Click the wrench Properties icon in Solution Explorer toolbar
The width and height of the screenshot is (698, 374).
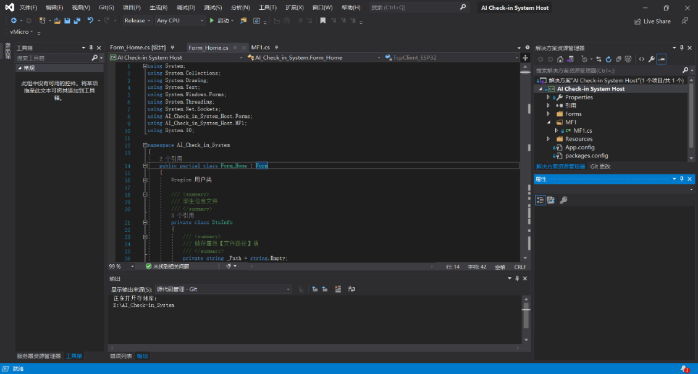(x=651, y=59)
